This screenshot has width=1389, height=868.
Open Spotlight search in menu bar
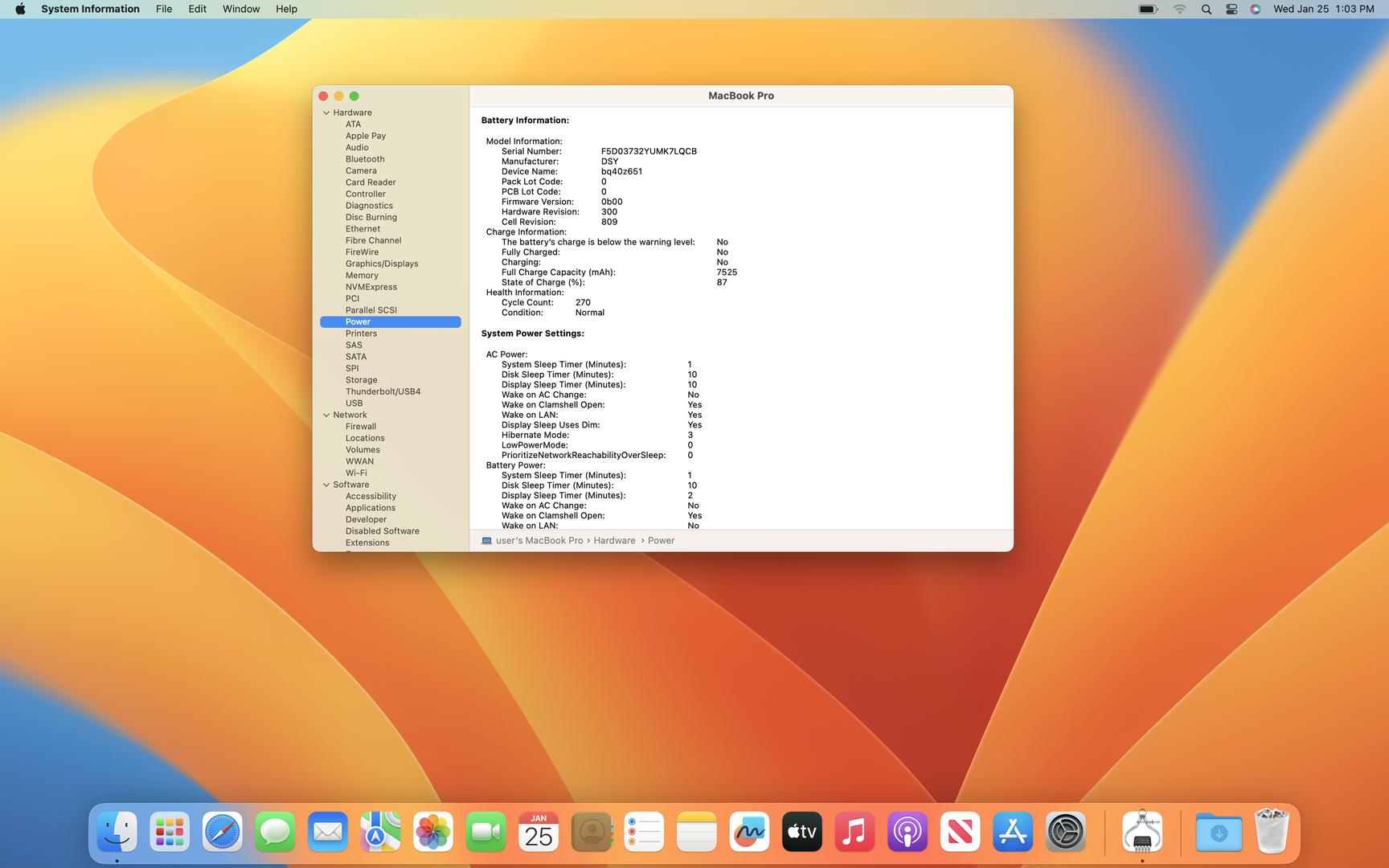coord(1206,9)
